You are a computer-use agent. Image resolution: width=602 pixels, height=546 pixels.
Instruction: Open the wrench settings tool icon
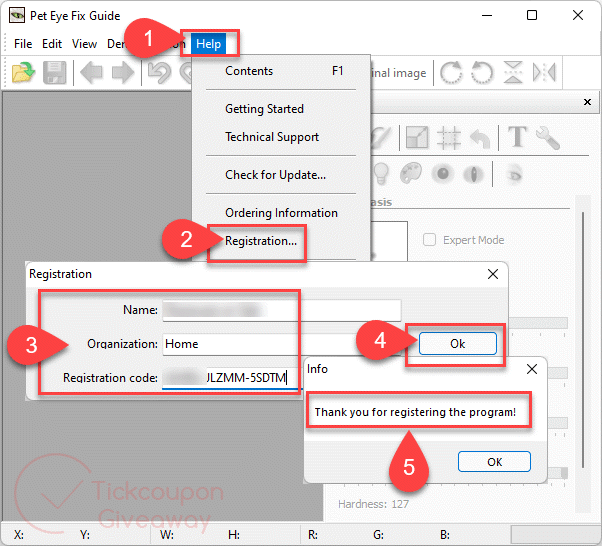(548, 137)
